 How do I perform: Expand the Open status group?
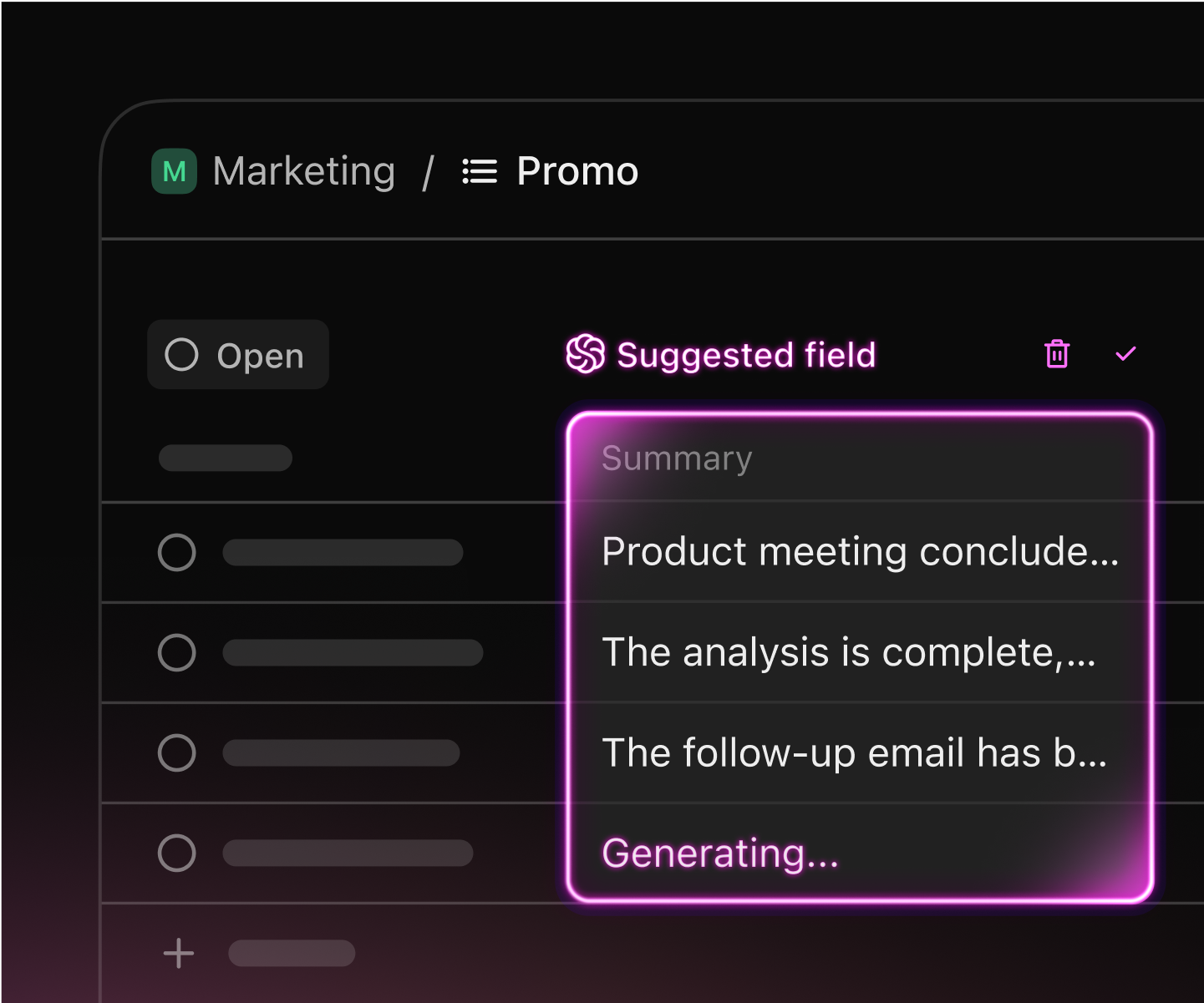tap(238, 354)
